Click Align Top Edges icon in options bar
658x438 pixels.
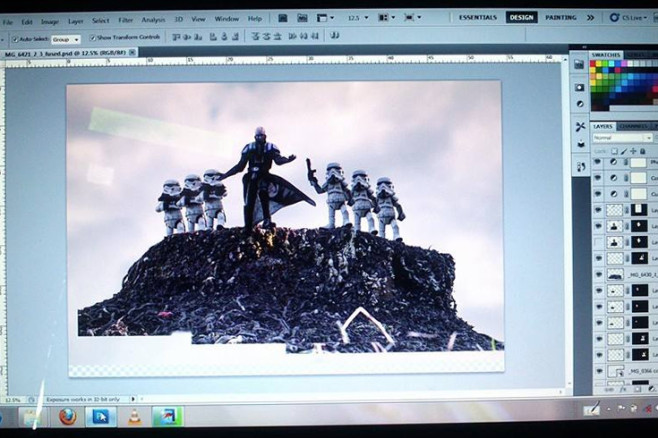176,37
